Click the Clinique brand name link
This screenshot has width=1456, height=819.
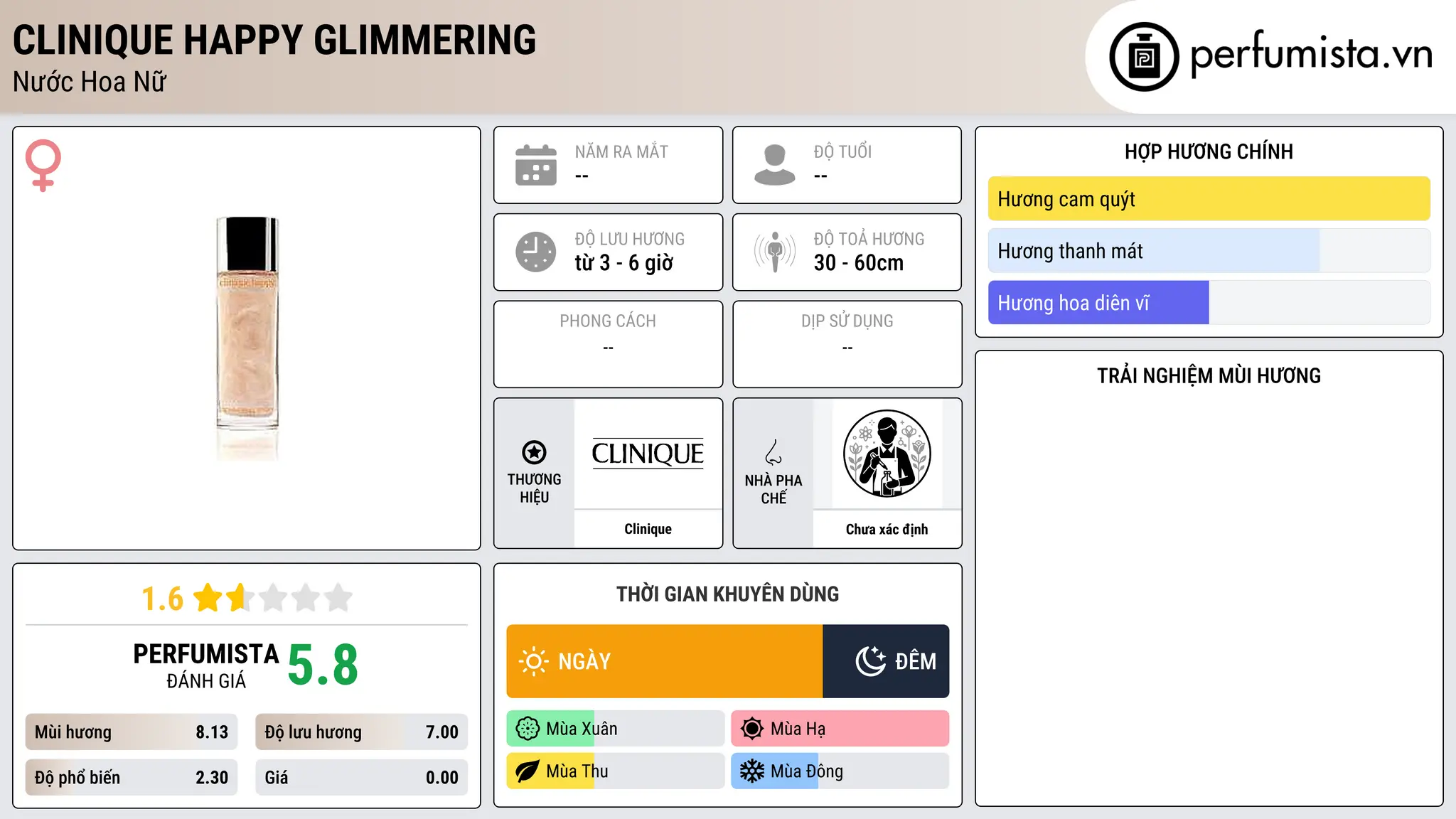point(648,529)
